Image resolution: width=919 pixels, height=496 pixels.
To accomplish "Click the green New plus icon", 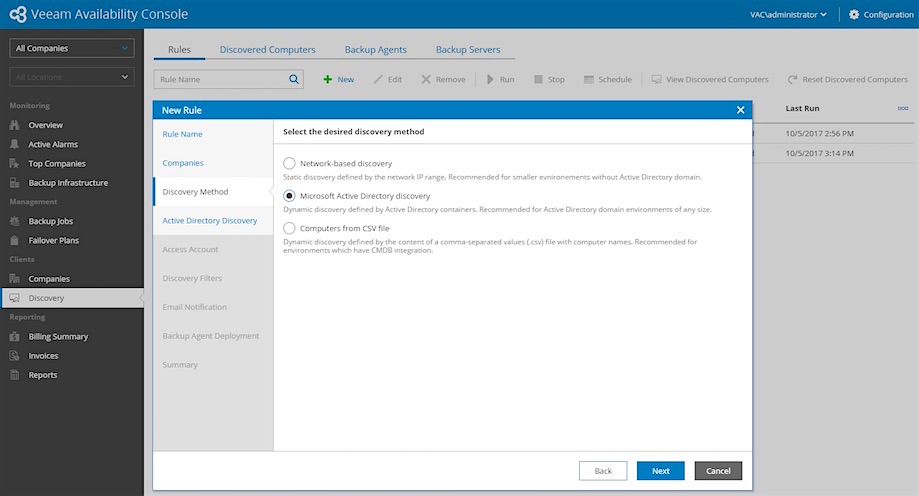I will coord(327,79).
